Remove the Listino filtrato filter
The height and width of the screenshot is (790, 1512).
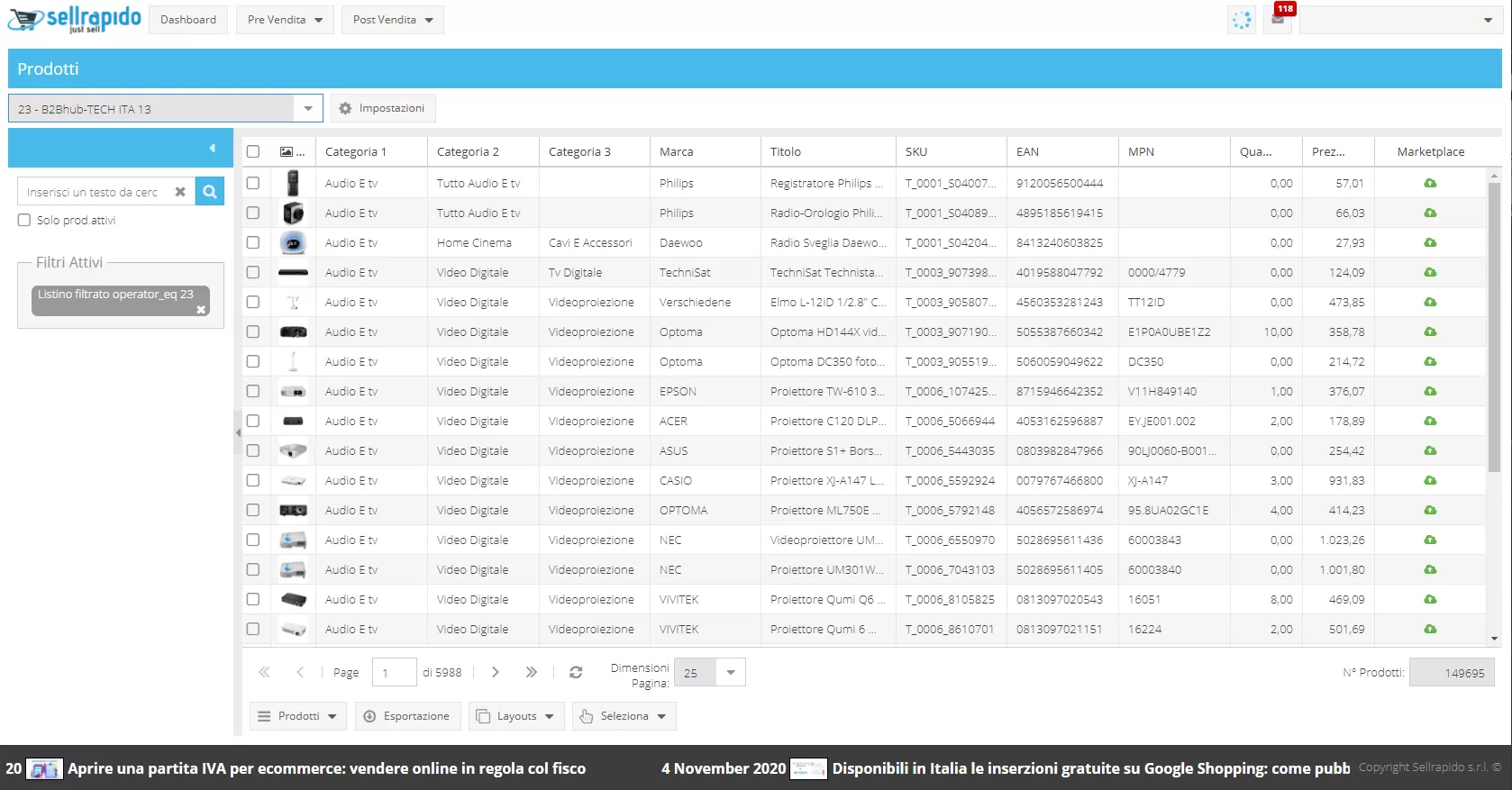click(x=201, y=309)
